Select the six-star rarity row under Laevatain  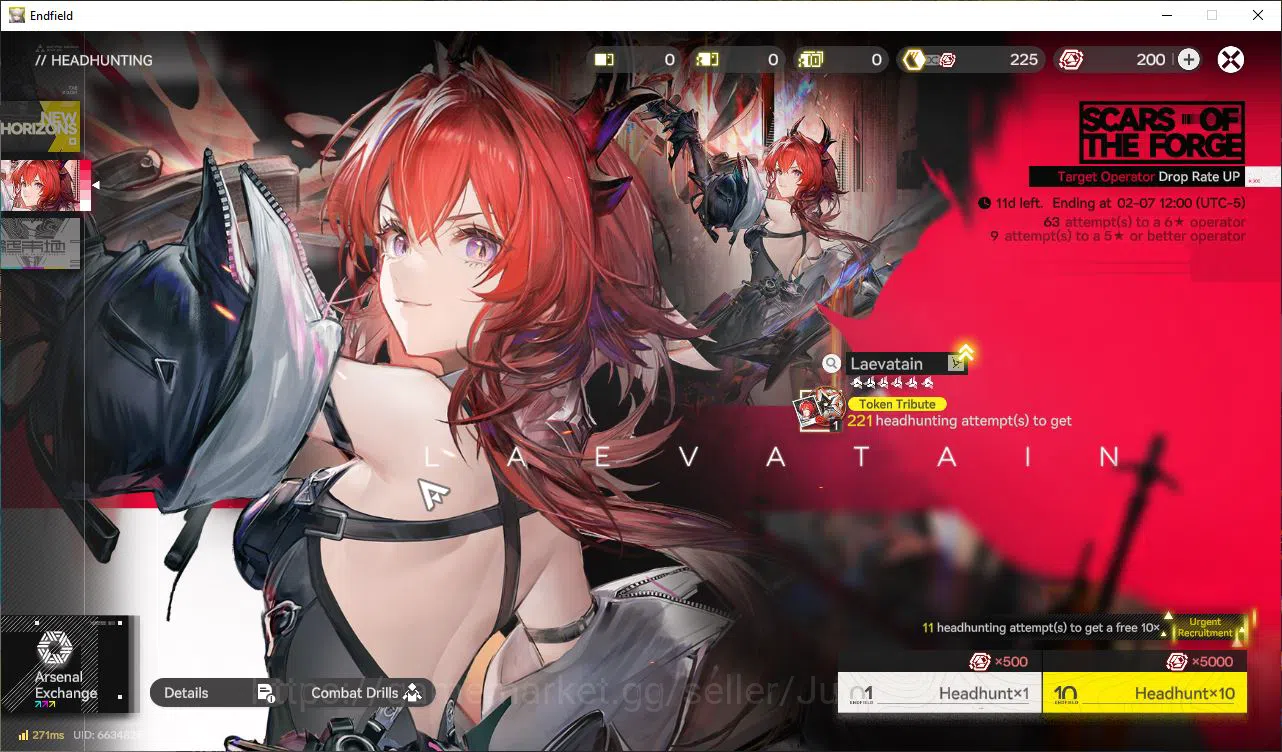click(x=892, y=383)
